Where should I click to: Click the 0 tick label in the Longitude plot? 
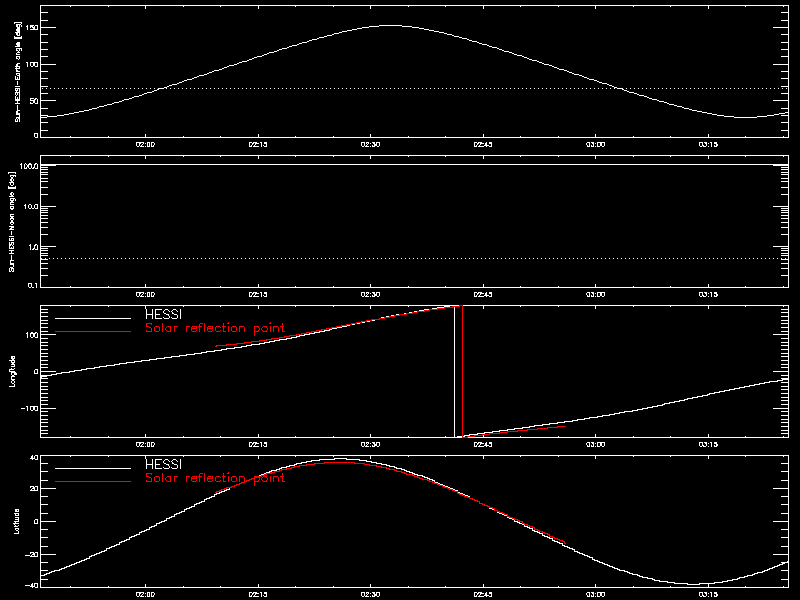pos(36,372)
